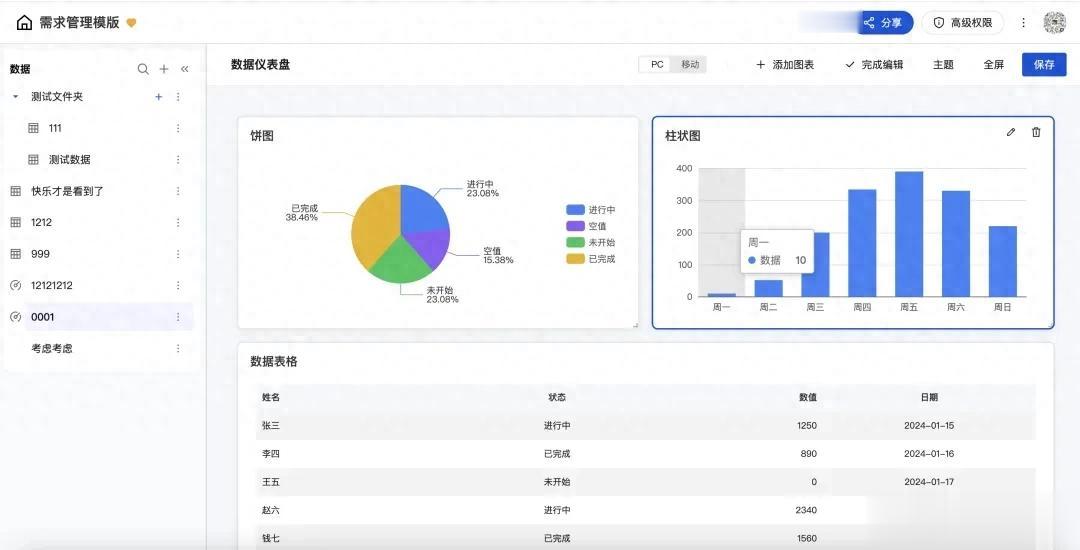
Task: Click the 状态 column header
Action: point(557,397)
